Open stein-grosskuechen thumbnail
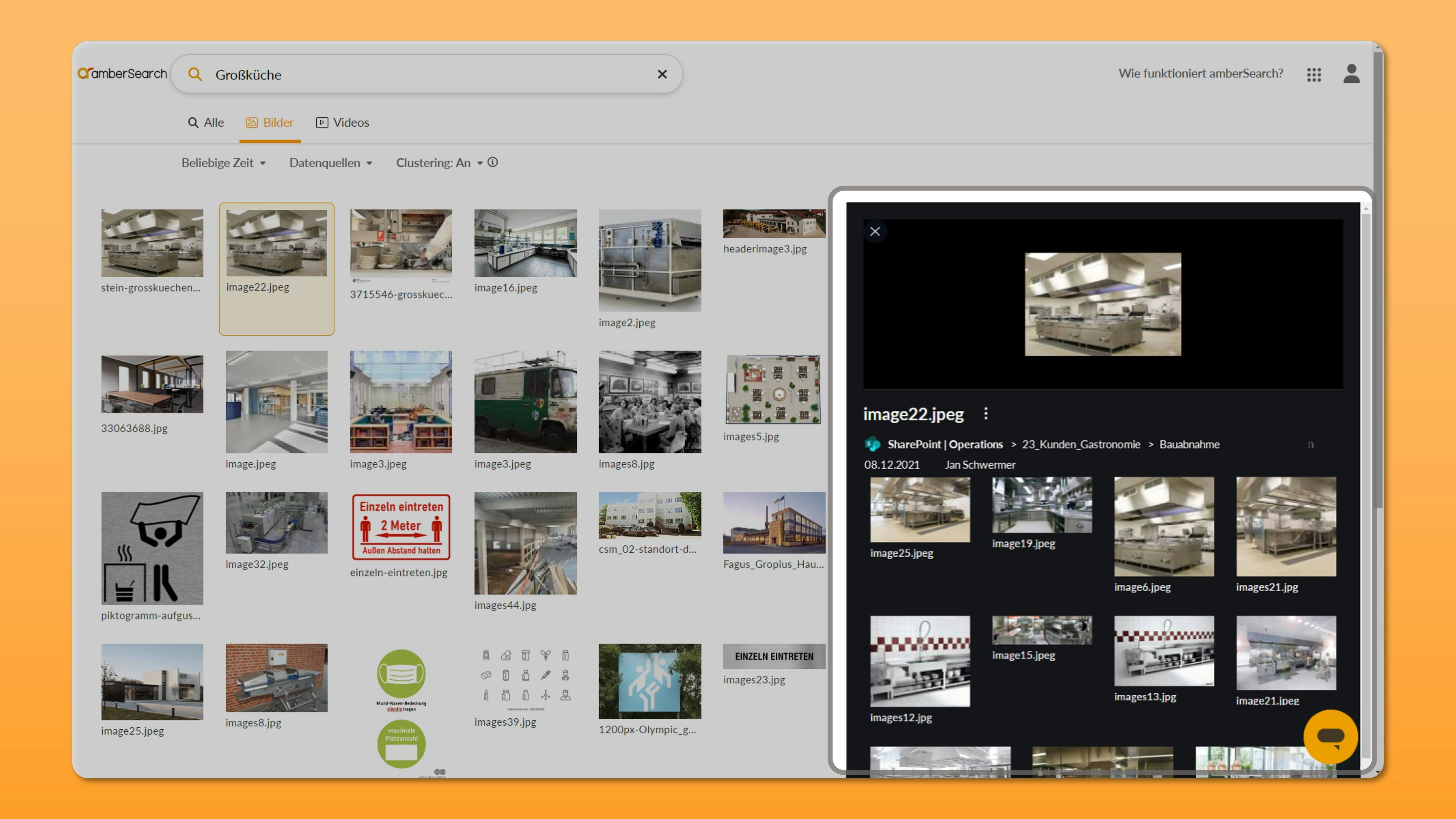Image resolution: width=1456 pixels, height=819 pixels. tap(152, 243)
